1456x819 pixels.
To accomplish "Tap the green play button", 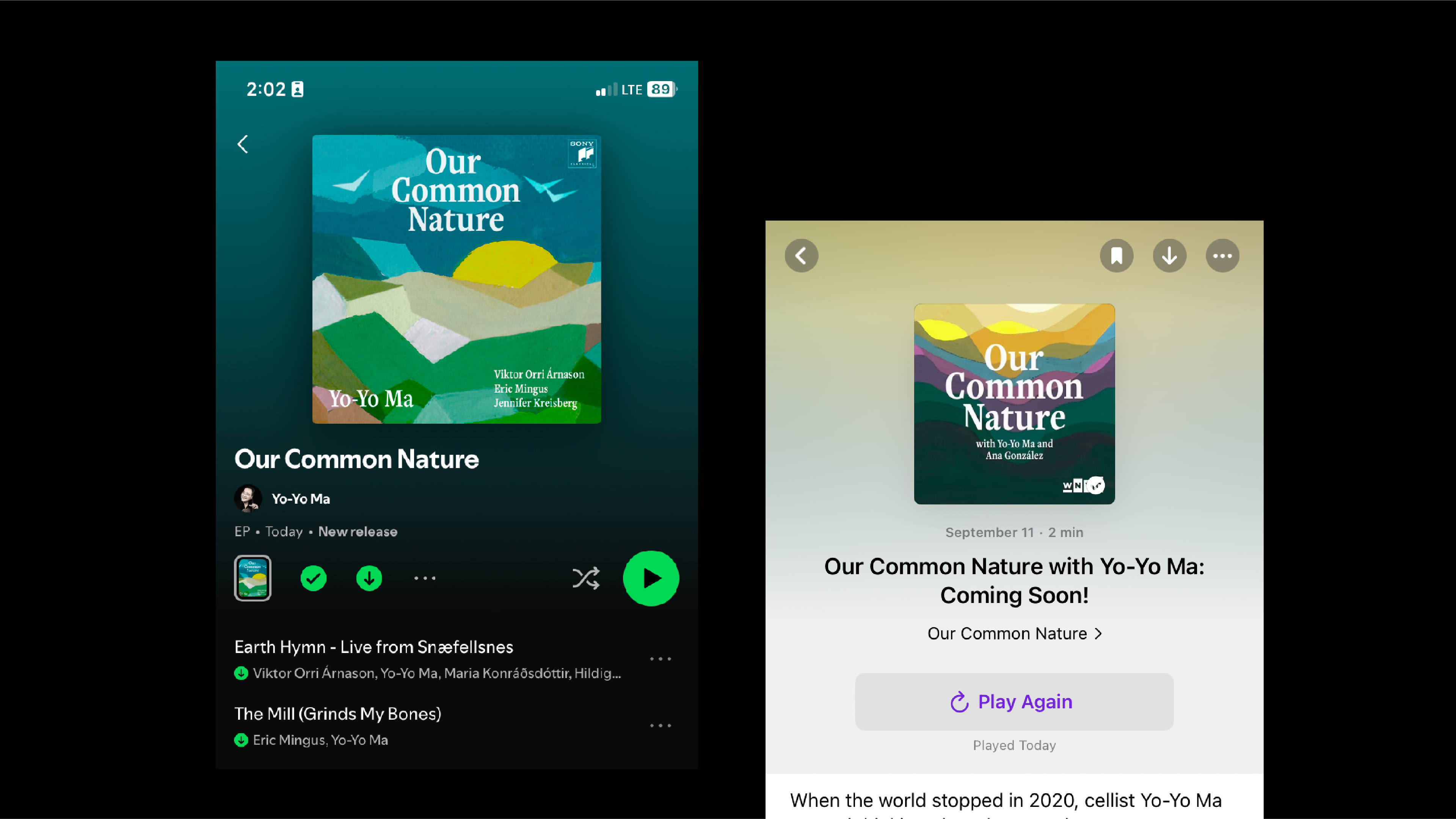I will [651, 578].
